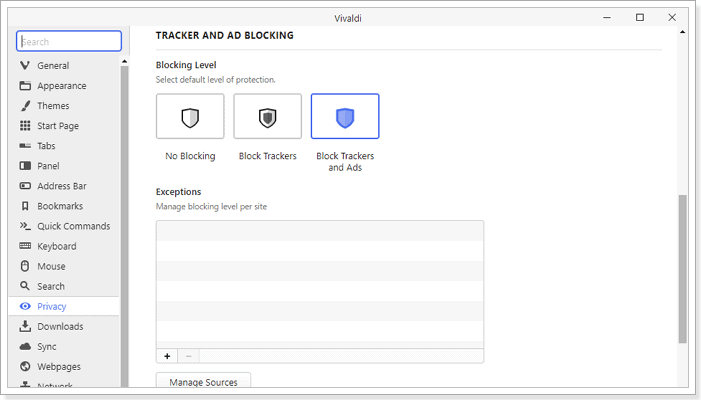Click the main content vertical scrollbar
The image size is (701, 400).
[x=682, y=269]
